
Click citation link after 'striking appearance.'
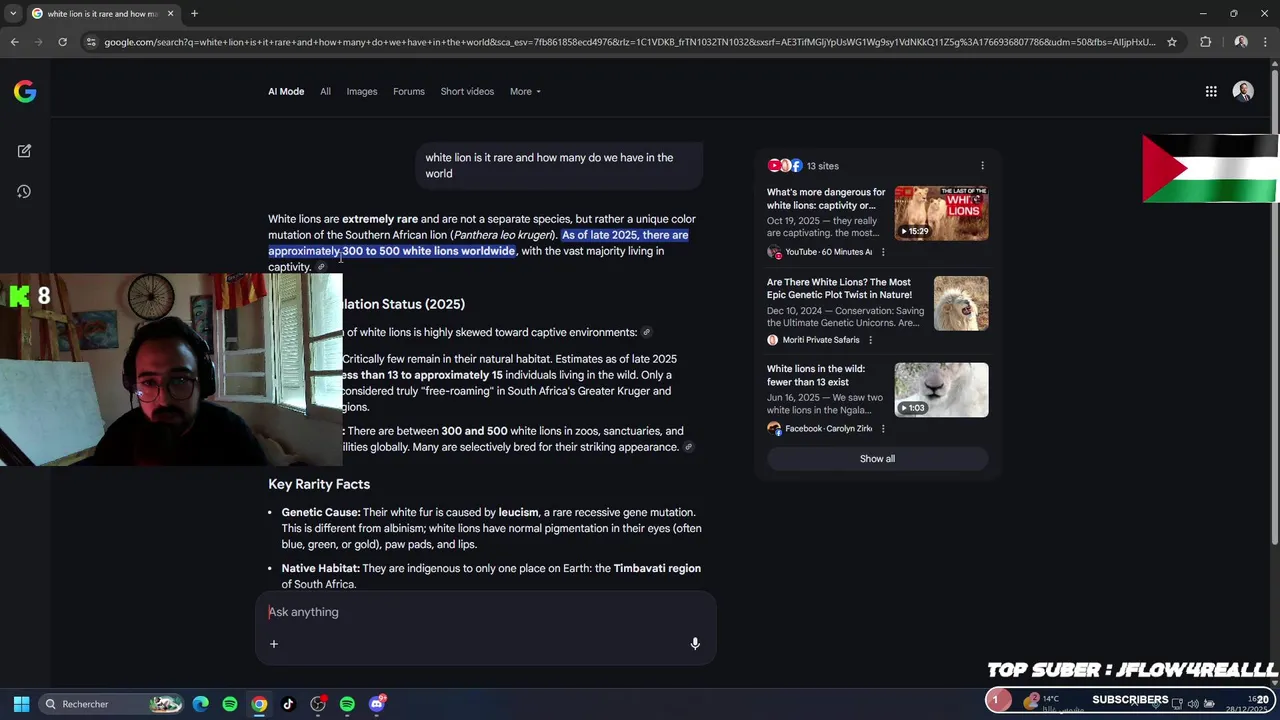coord(688,447)
